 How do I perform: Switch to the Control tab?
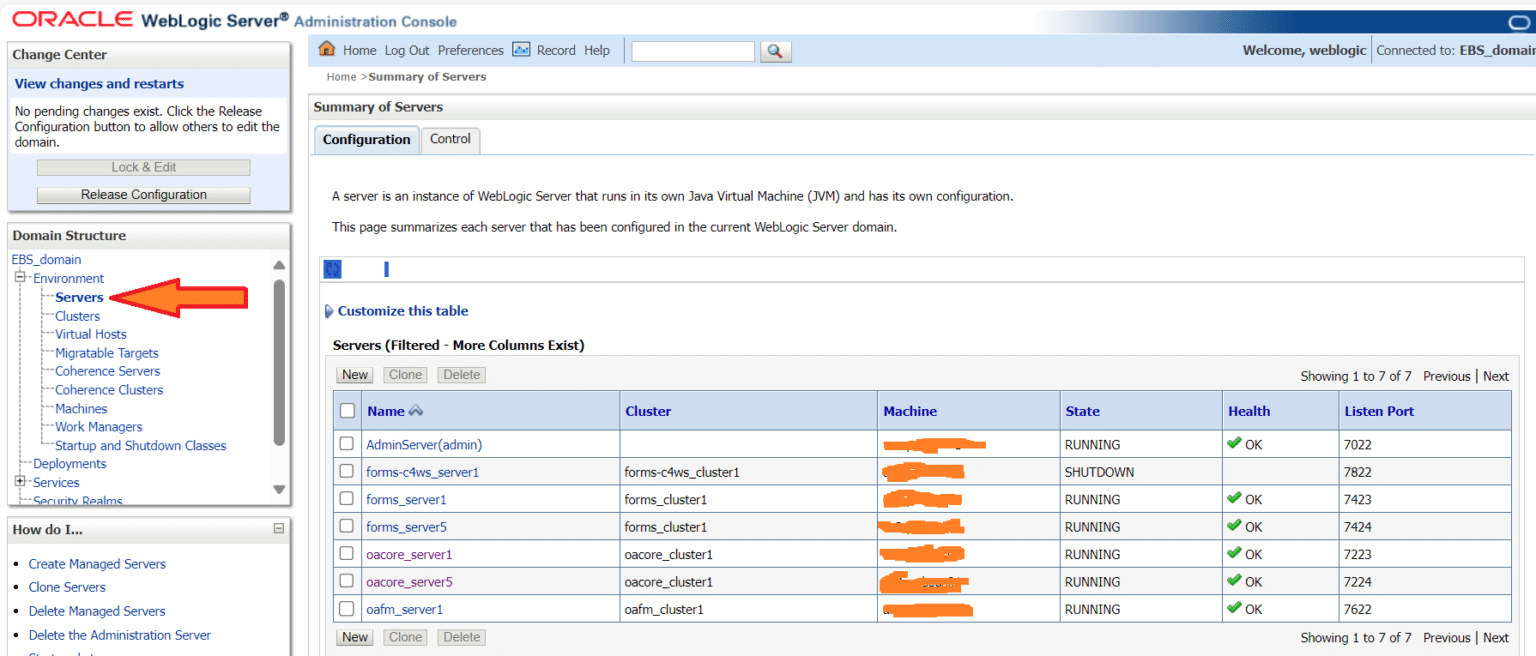pos(450,139)
